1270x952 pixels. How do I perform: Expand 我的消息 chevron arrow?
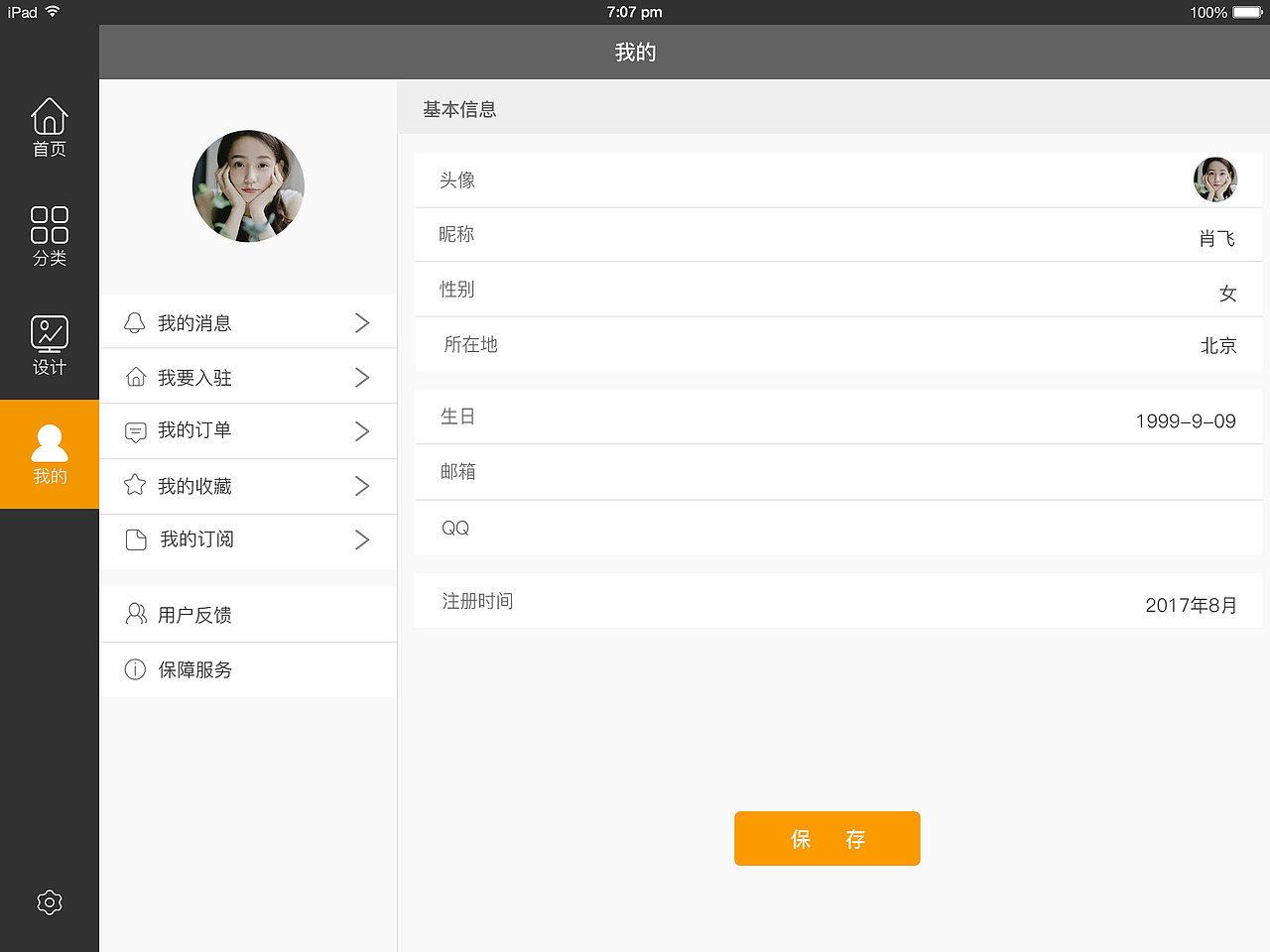click(x=362, y=323)
